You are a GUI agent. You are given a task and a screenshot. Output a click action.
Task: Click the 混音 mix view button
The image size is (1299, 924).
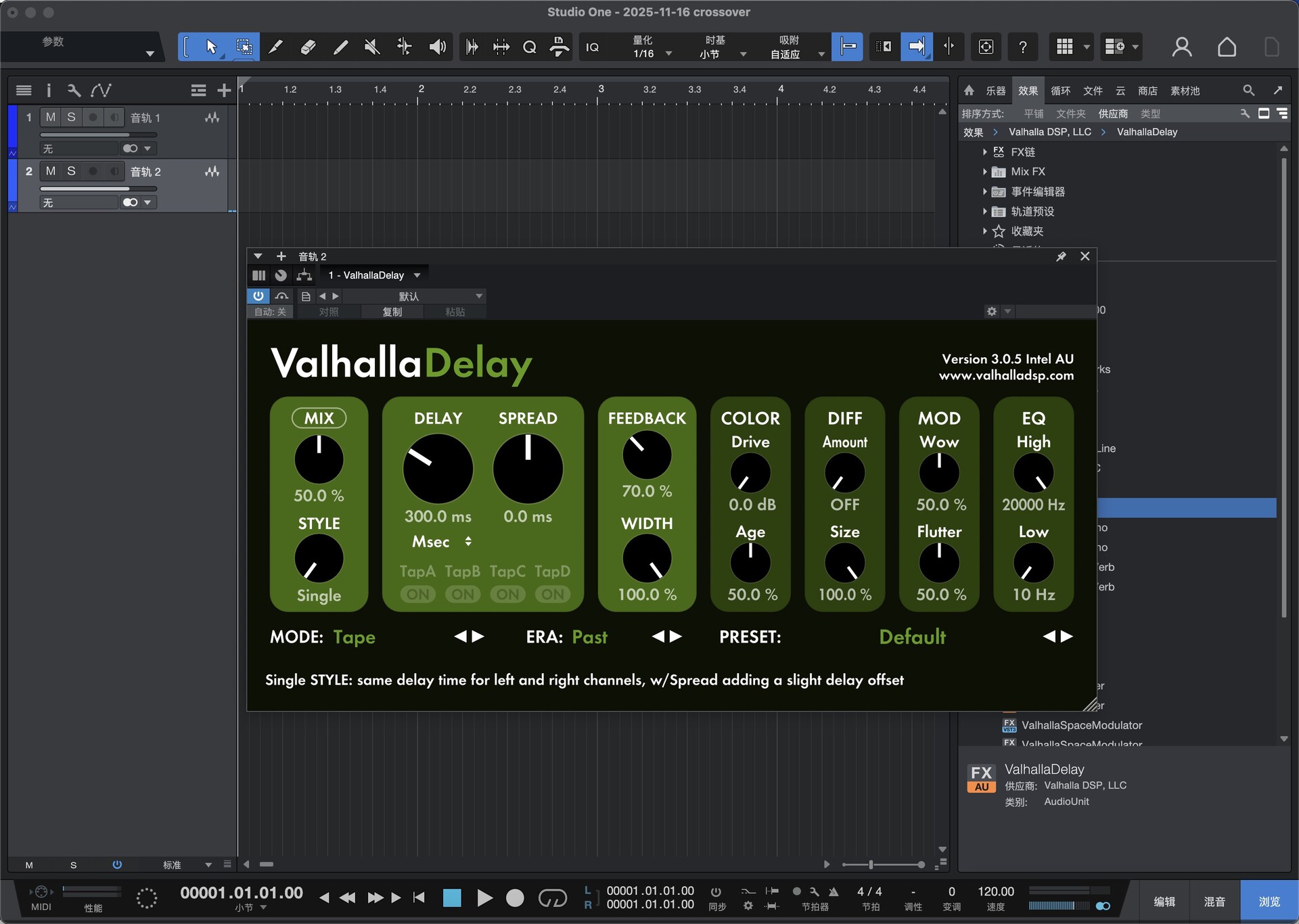(x=1214, y=902)
